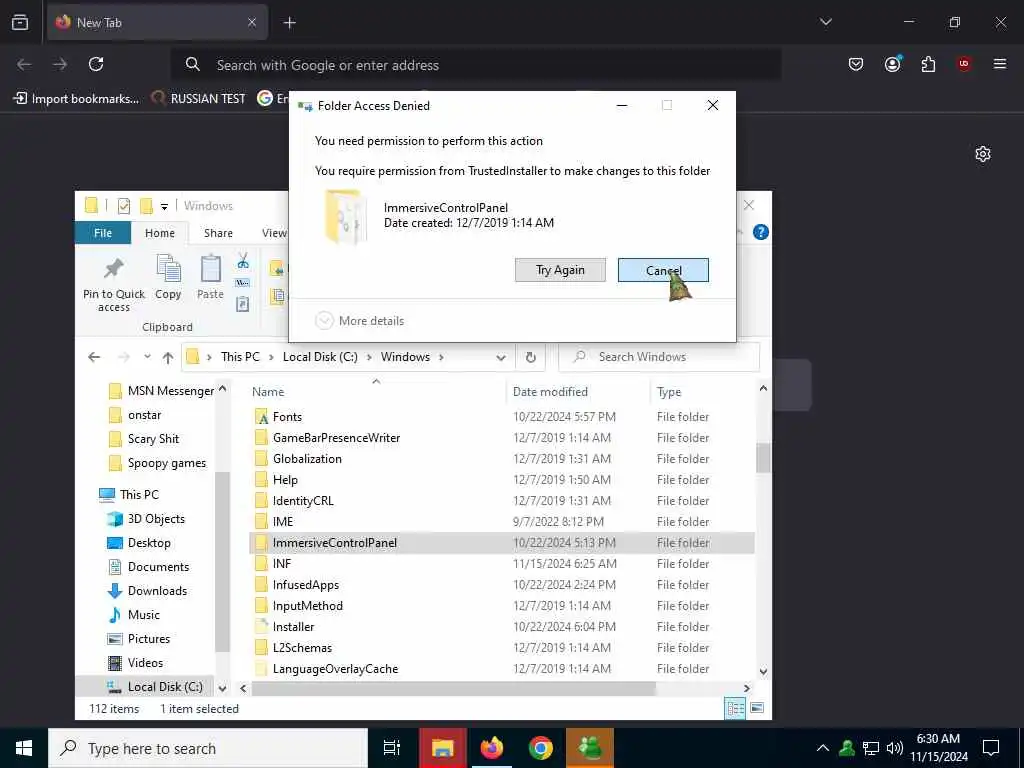The image size is (1024, 768).
Task: Click Local Disk (C:) in the breadcrumb
Action: click(x=320, y=357)
